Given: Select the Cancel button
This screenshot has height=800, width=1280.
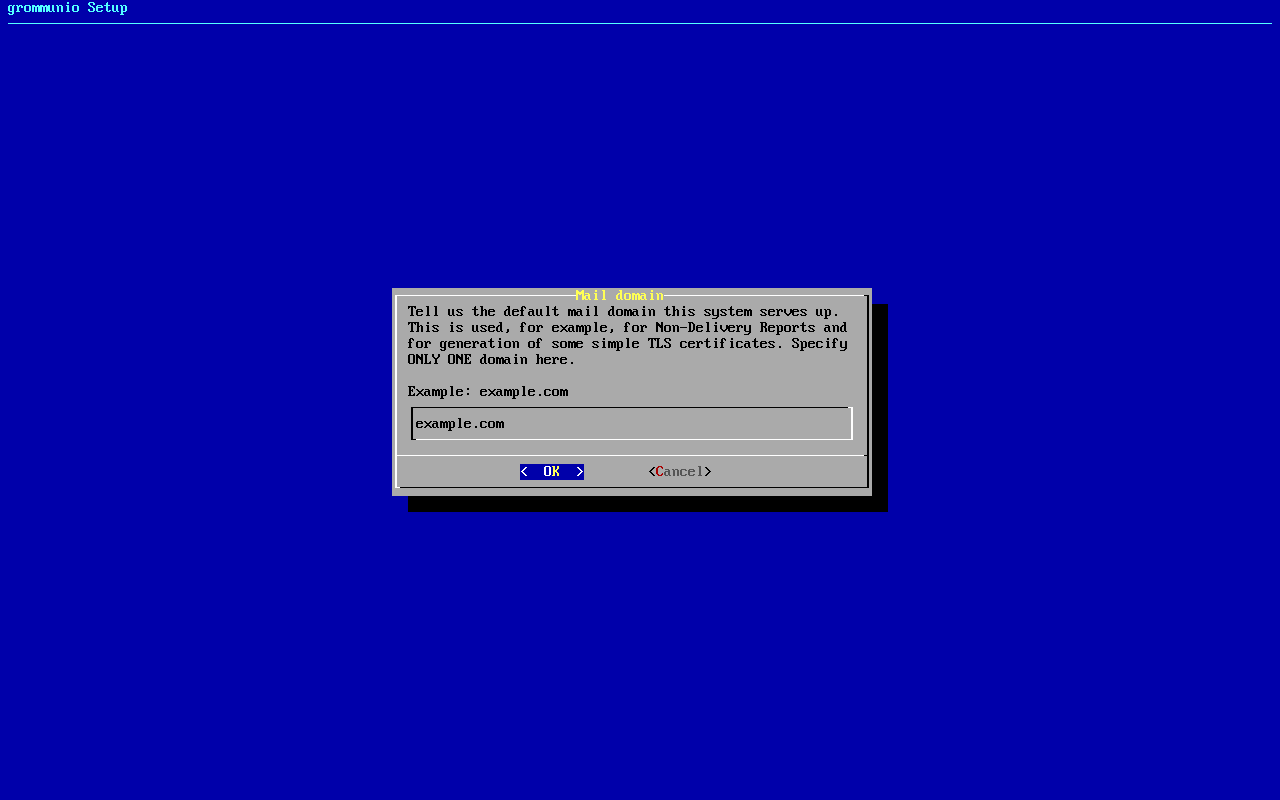Looking at the screenshot, I should coord(680,472).
